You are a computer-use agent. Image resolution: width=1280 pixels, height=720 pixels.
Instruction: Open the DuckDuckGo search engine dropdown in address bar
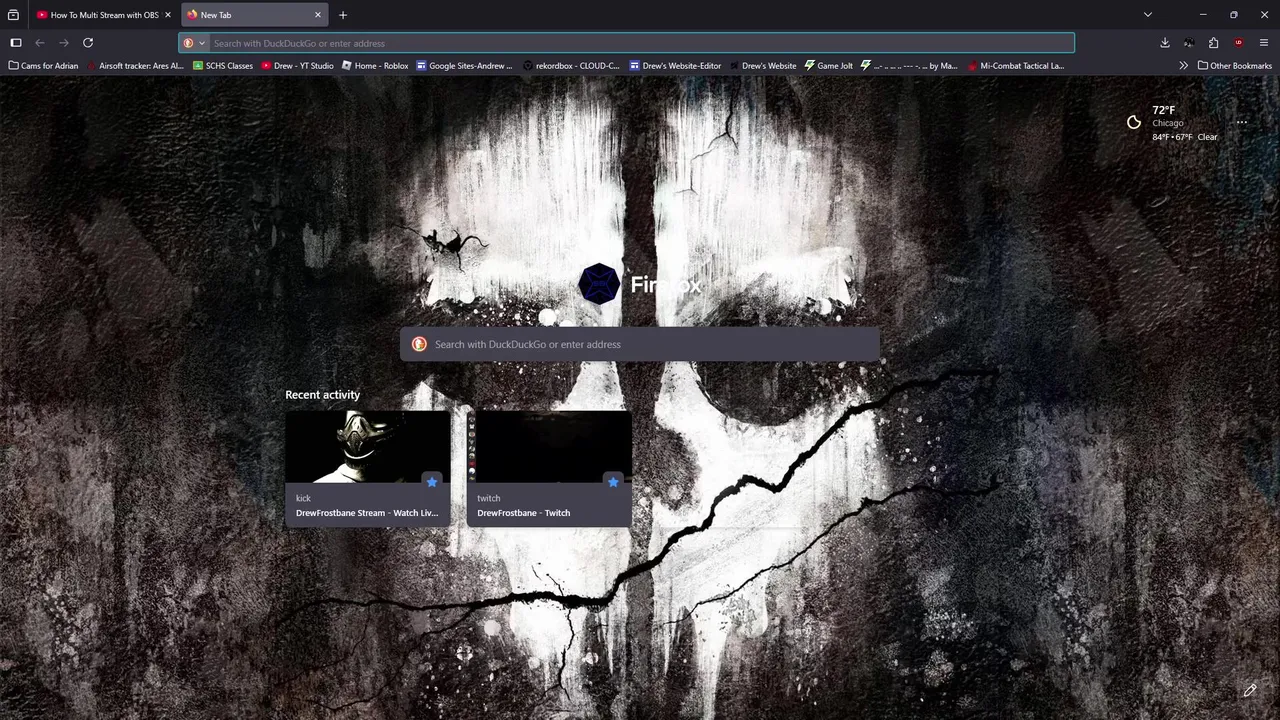(x=194, y=43)
